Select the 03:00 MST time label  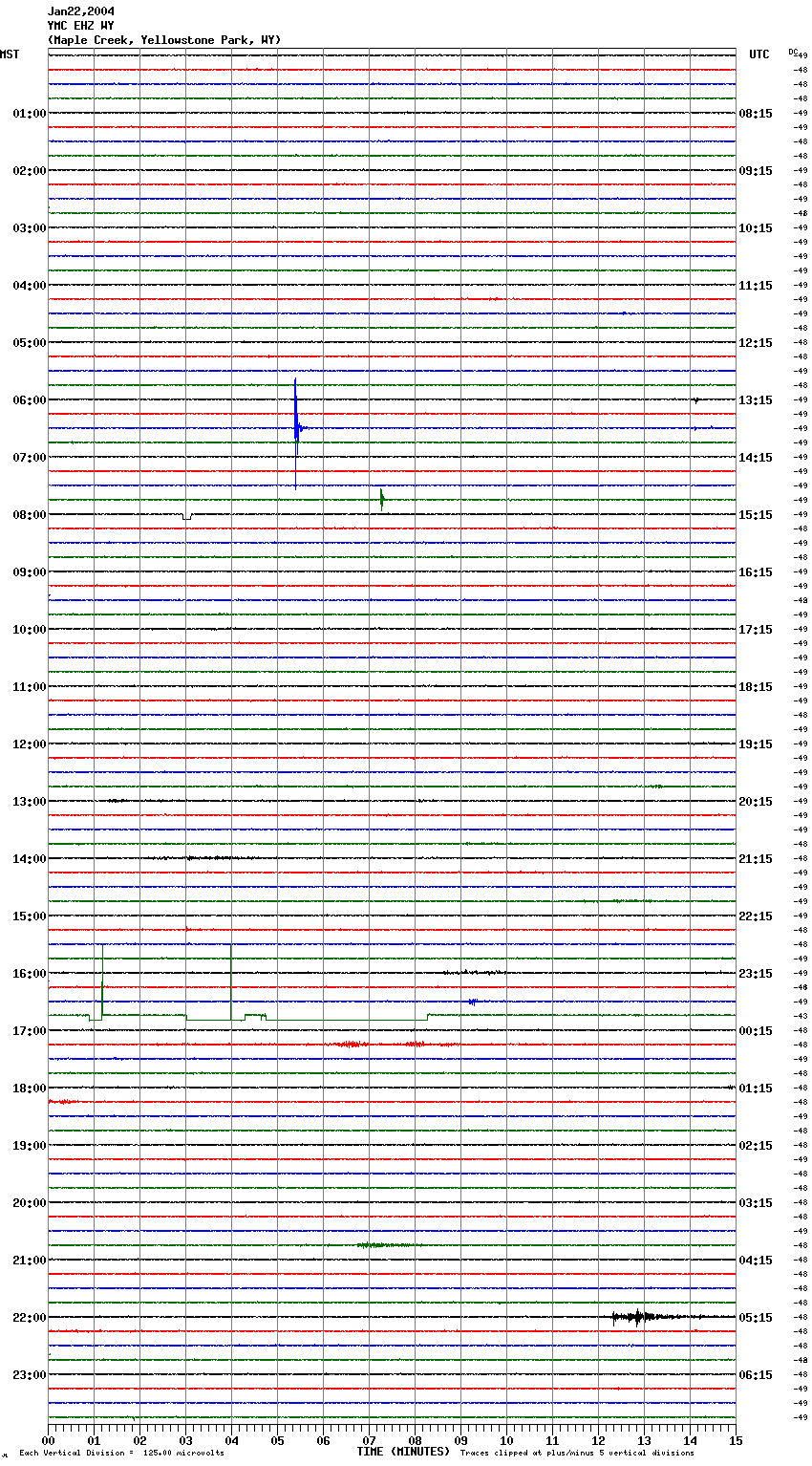pos(30,228)
